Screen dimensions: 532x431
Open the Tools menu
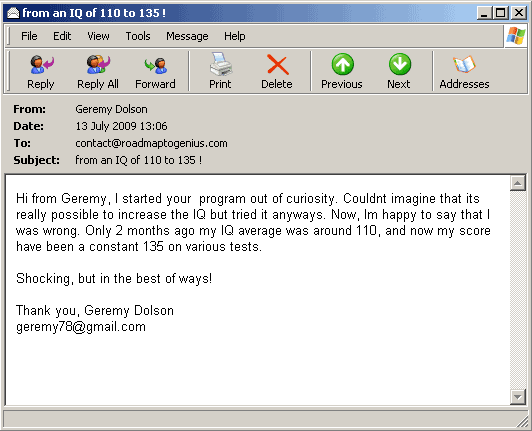click(x=138, y=36)
